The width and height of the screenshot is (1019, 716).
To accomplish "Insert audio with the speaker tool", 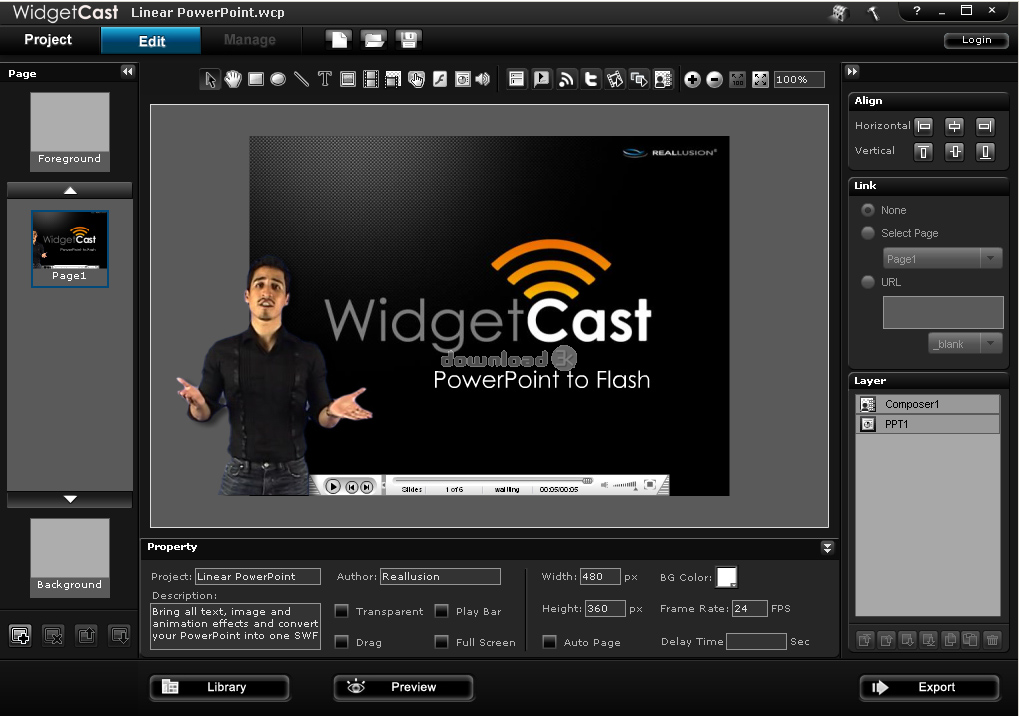I will [x=483, y=79].
